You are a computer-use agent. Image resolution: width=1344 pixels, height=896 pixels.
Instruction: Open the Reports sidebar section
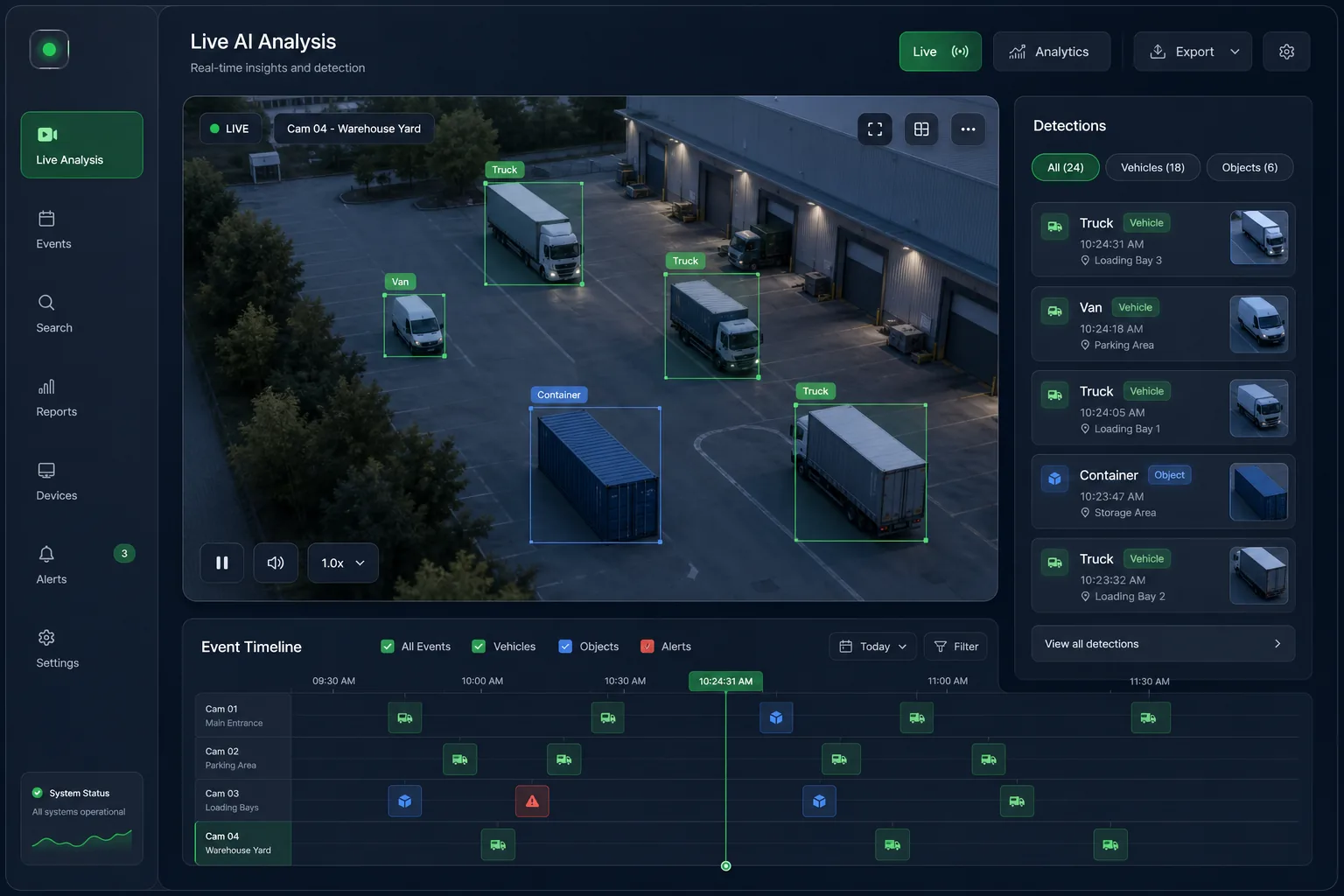point(56,398)
